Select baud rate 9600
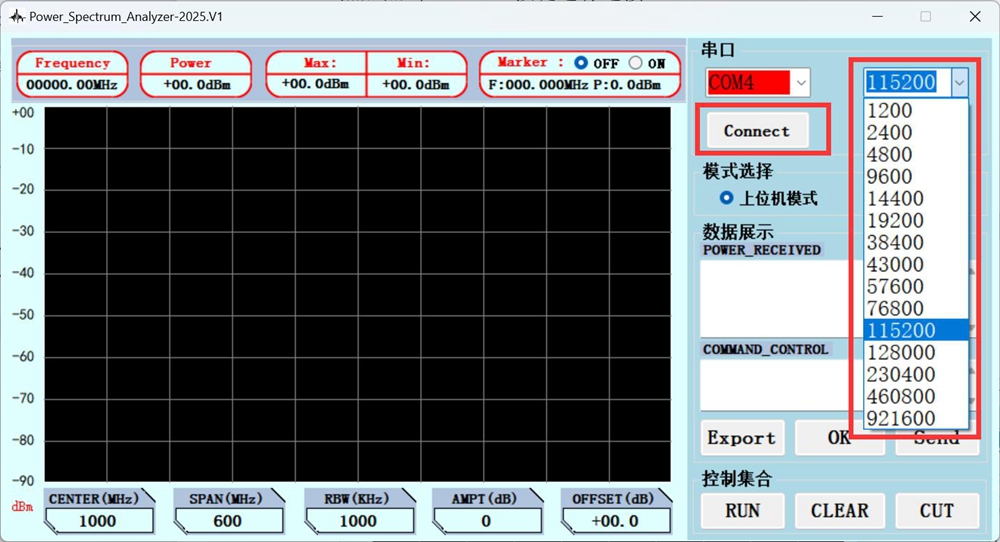This screenshot has width=1000, height=542. point(916,176)
